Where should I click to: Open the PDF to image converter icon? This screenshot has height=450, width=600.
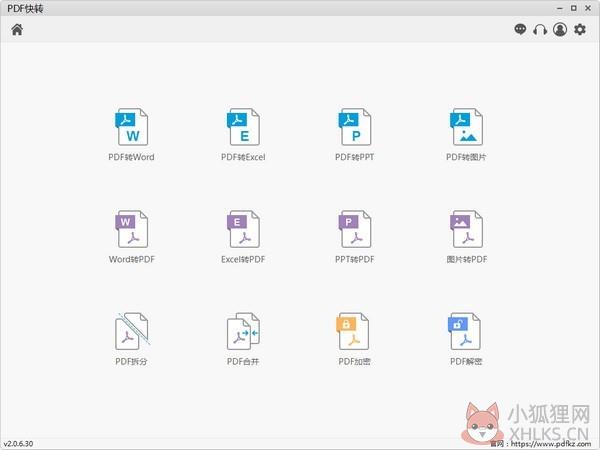click(466, 127)
